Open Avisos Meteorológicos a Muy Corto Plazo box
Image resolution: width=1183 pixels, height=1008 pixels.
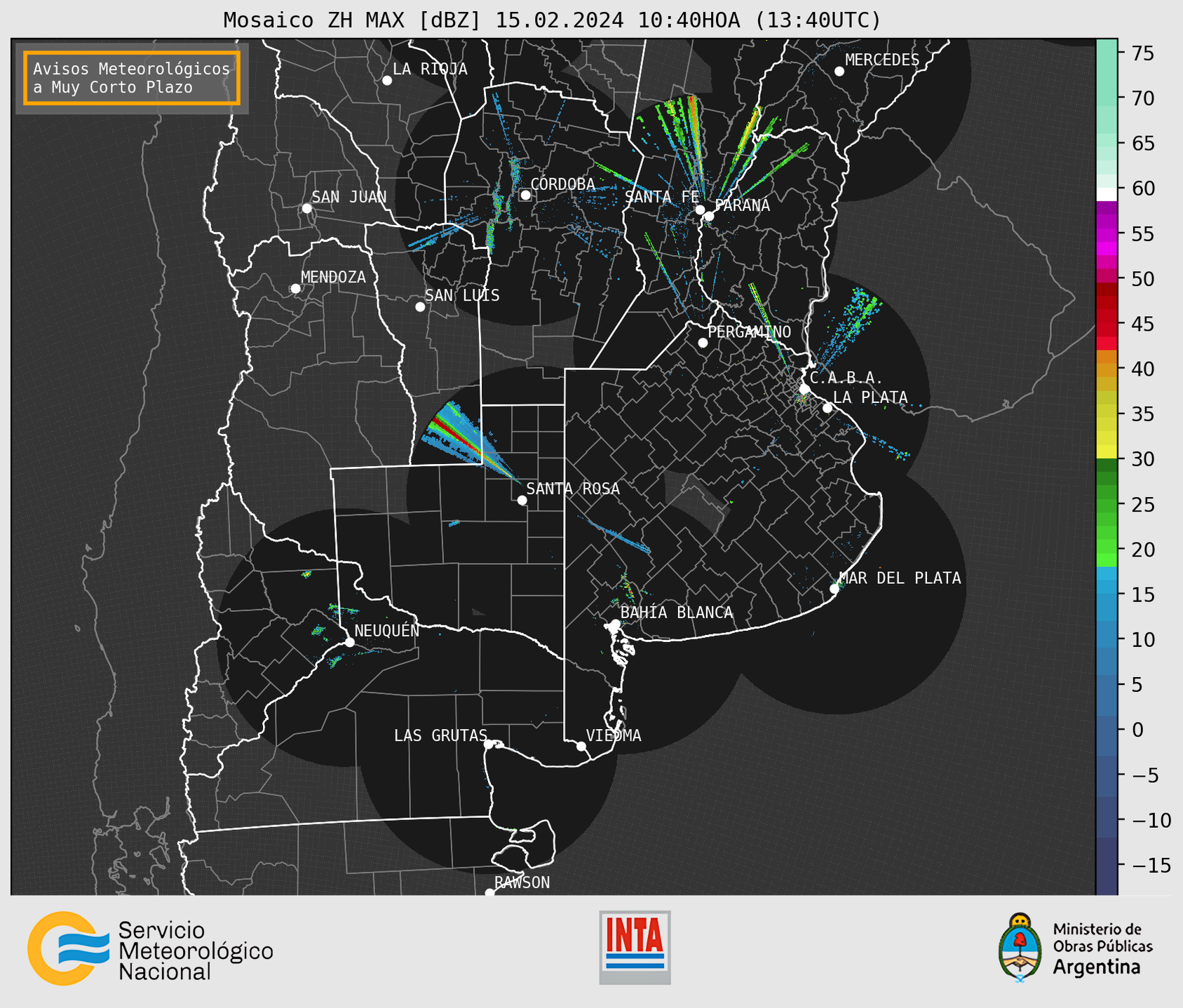coord(132,78)
